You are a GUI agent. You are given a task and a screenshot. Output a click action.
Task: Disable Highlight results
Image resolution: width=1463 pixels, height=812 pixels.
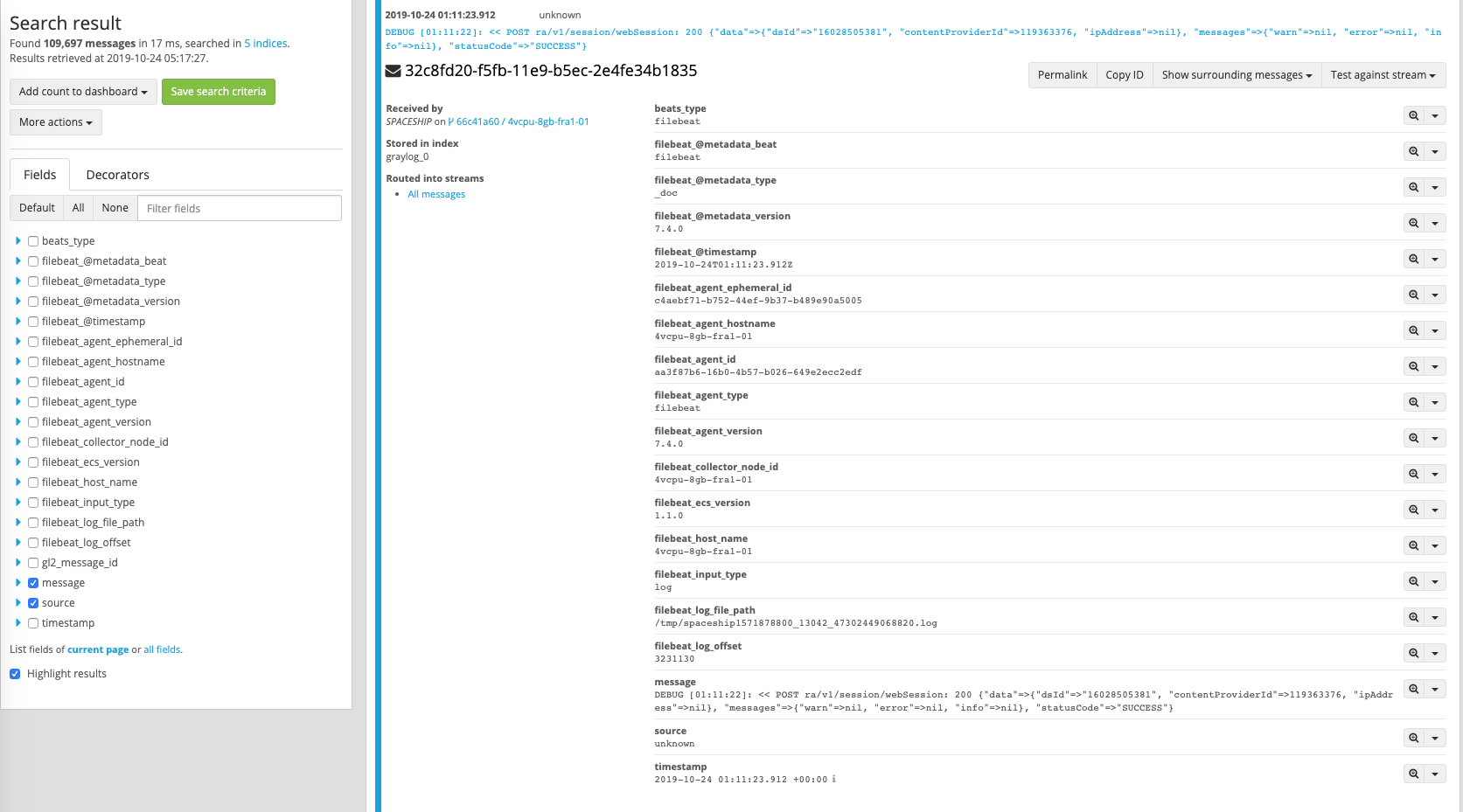[15, 673]
